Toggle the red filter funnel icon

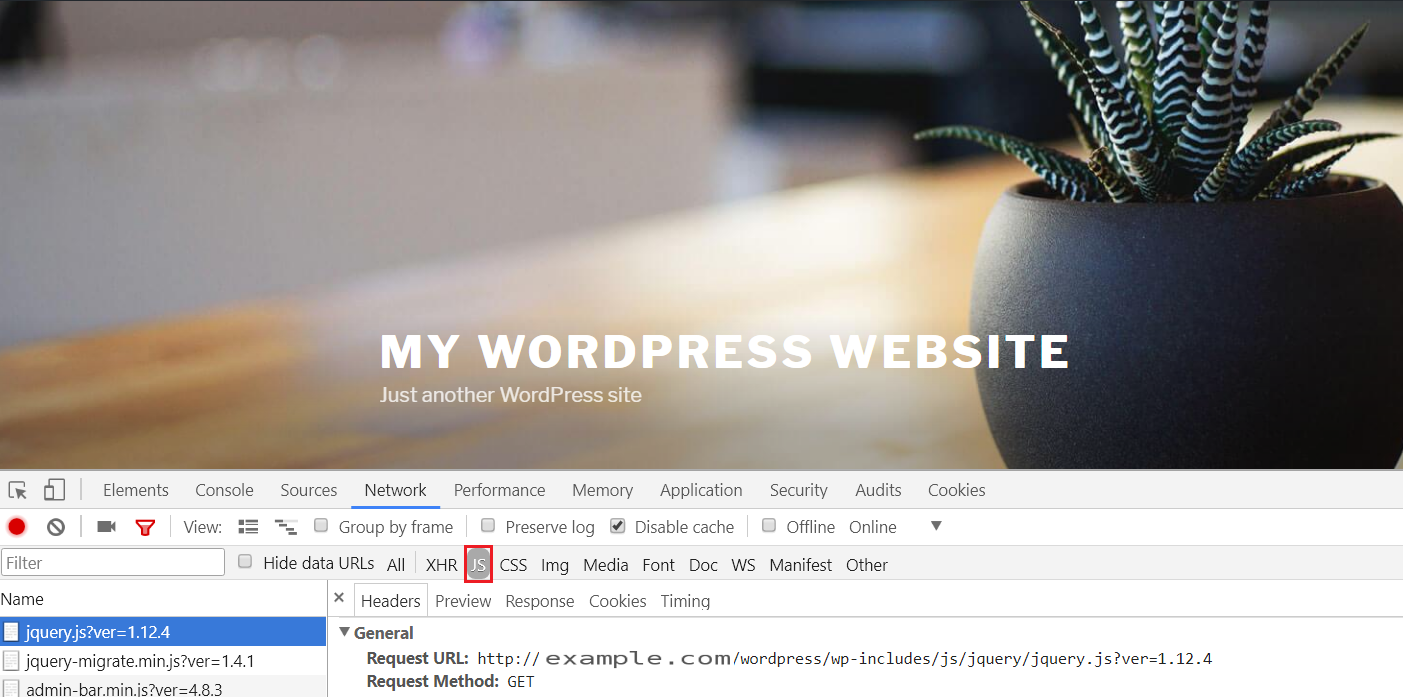tap(146, 527)
